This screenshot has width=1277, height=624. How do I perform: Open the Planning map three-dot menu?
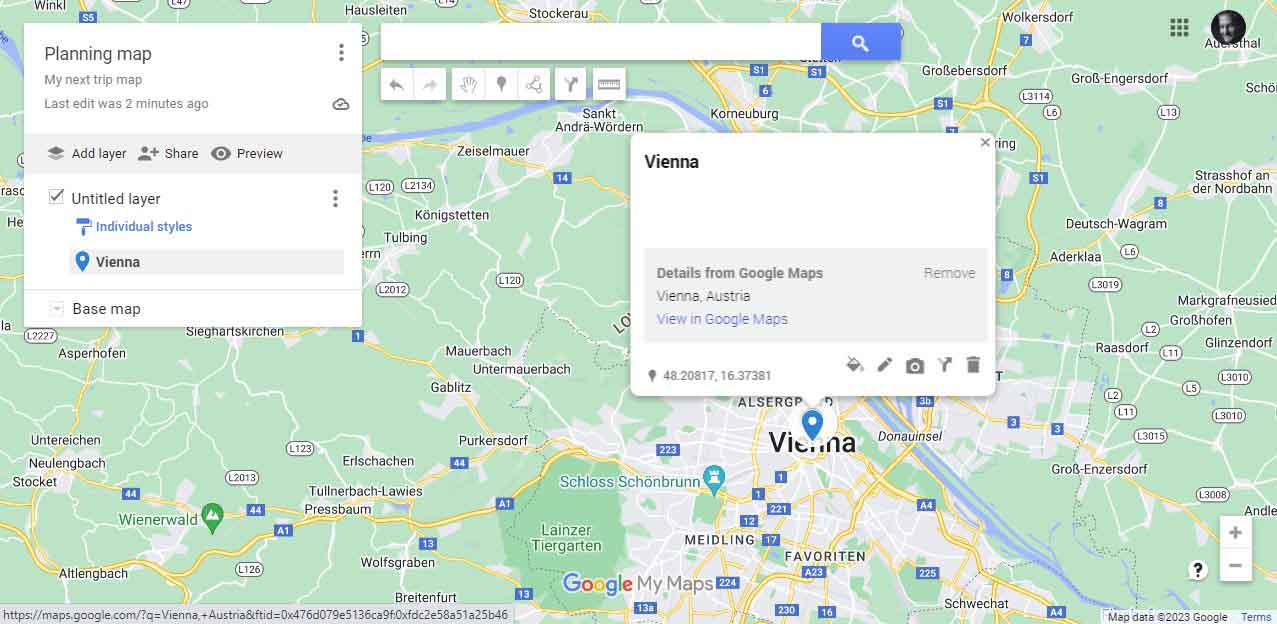click(341, 53)
